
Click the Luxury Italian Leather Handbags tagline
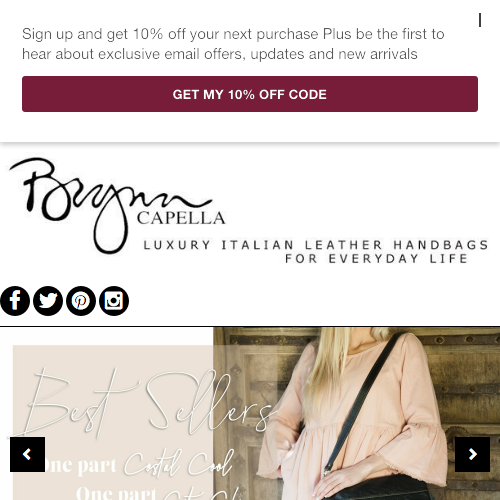click(316, 245)
